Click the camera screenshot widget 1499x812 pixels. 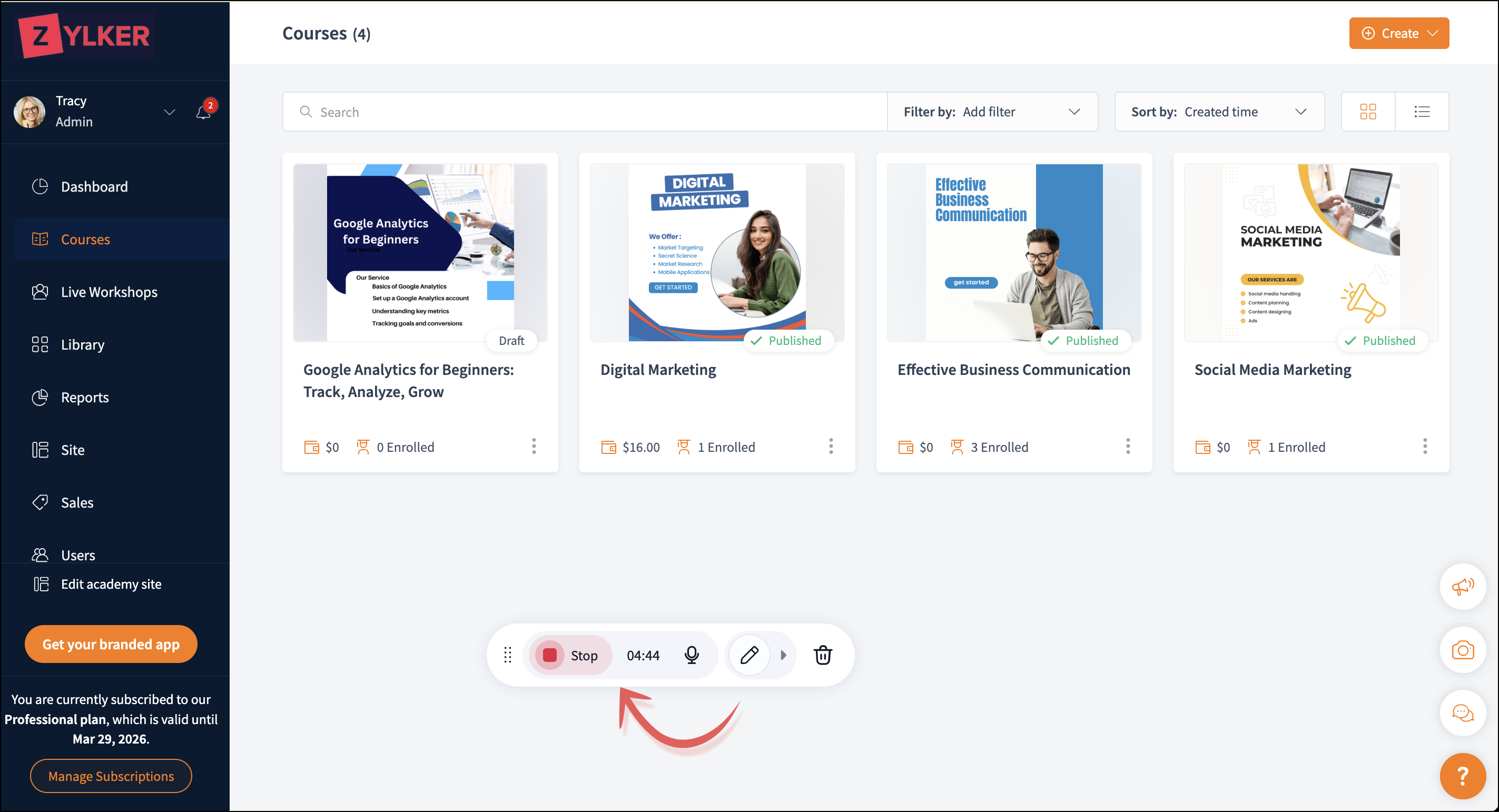(1462, 650)
